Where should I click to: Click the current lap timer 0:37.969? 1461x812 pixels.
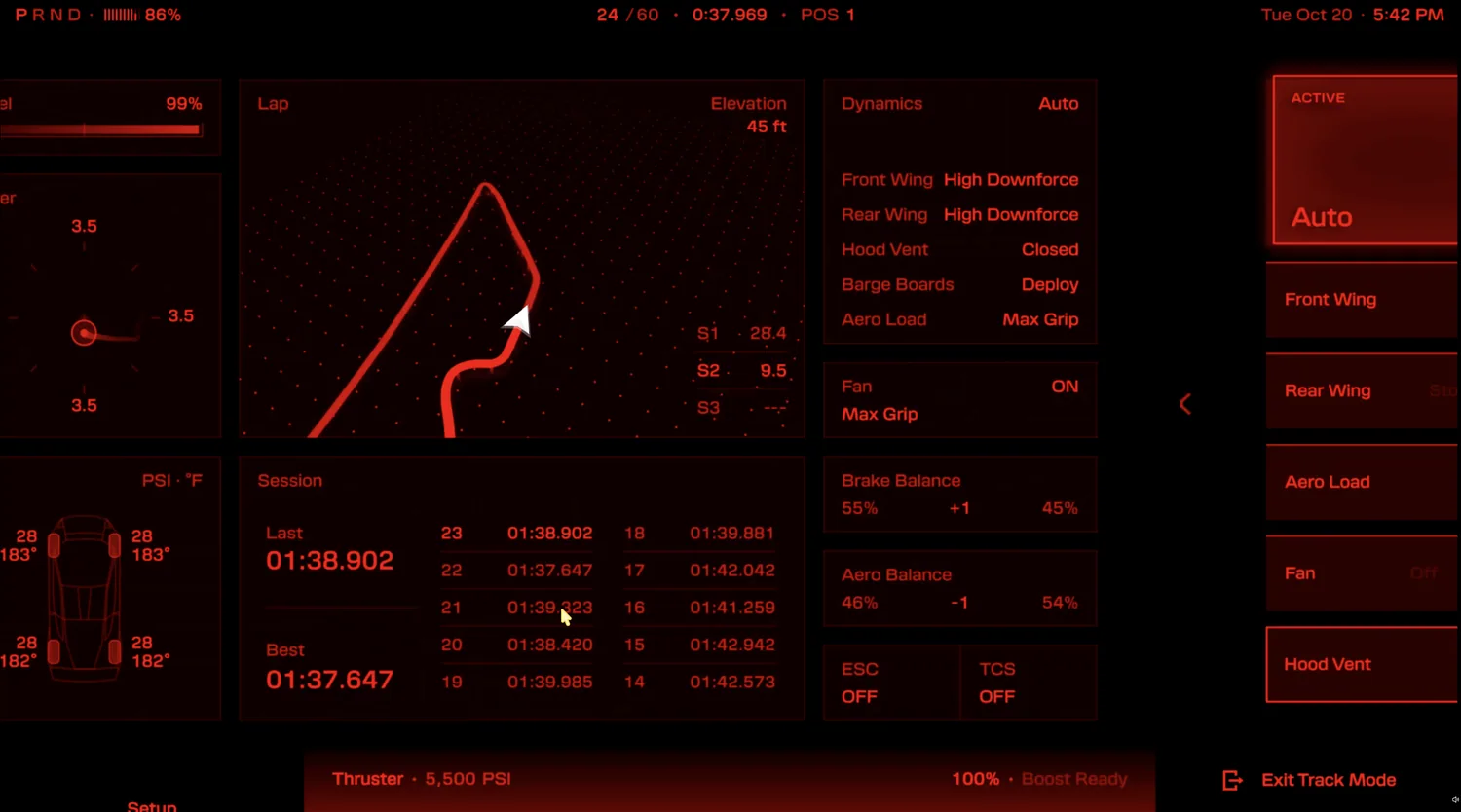click(x=730, y=15)
